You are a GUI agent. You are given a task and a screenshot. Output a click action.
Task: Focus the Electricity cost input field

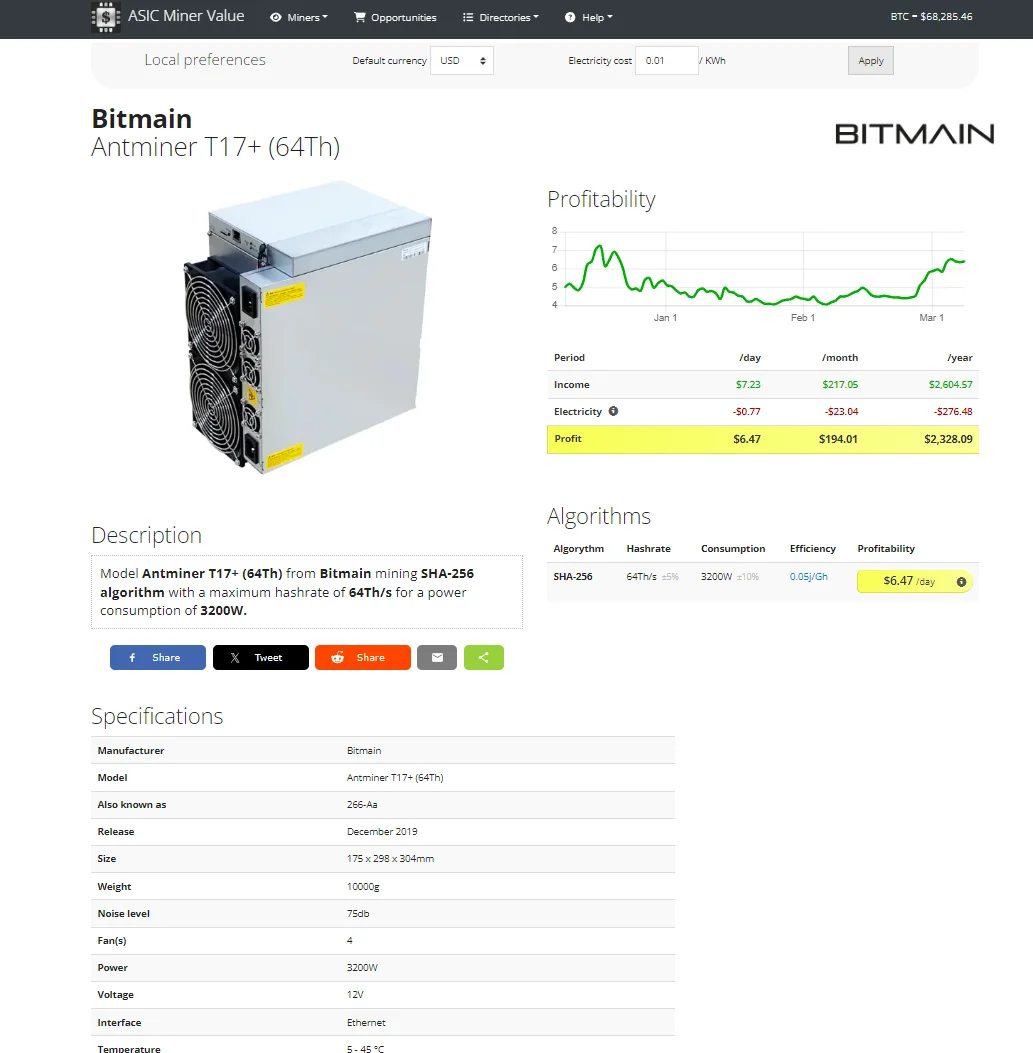point(667,60)
